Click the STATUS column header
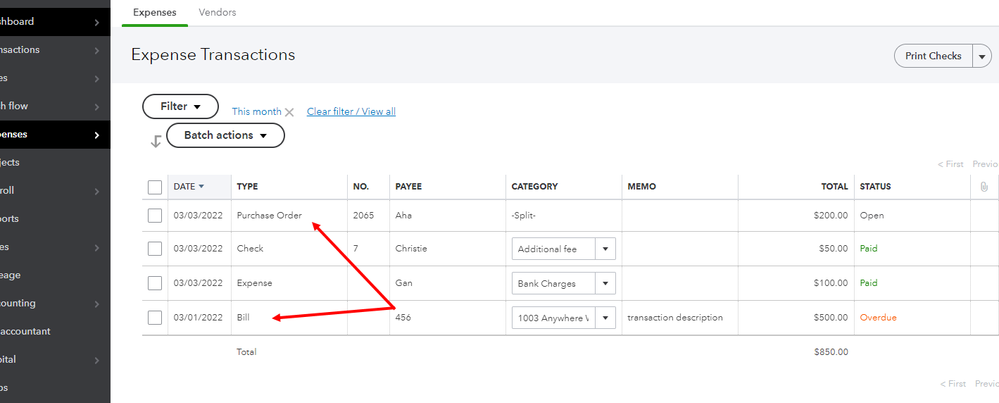Screen dimensions: 999x403 point(875,187)
